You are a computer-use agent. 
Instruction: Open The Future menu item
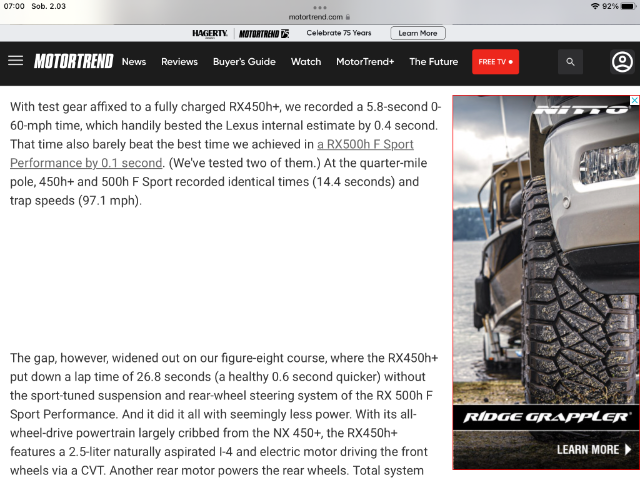(433, 62)
